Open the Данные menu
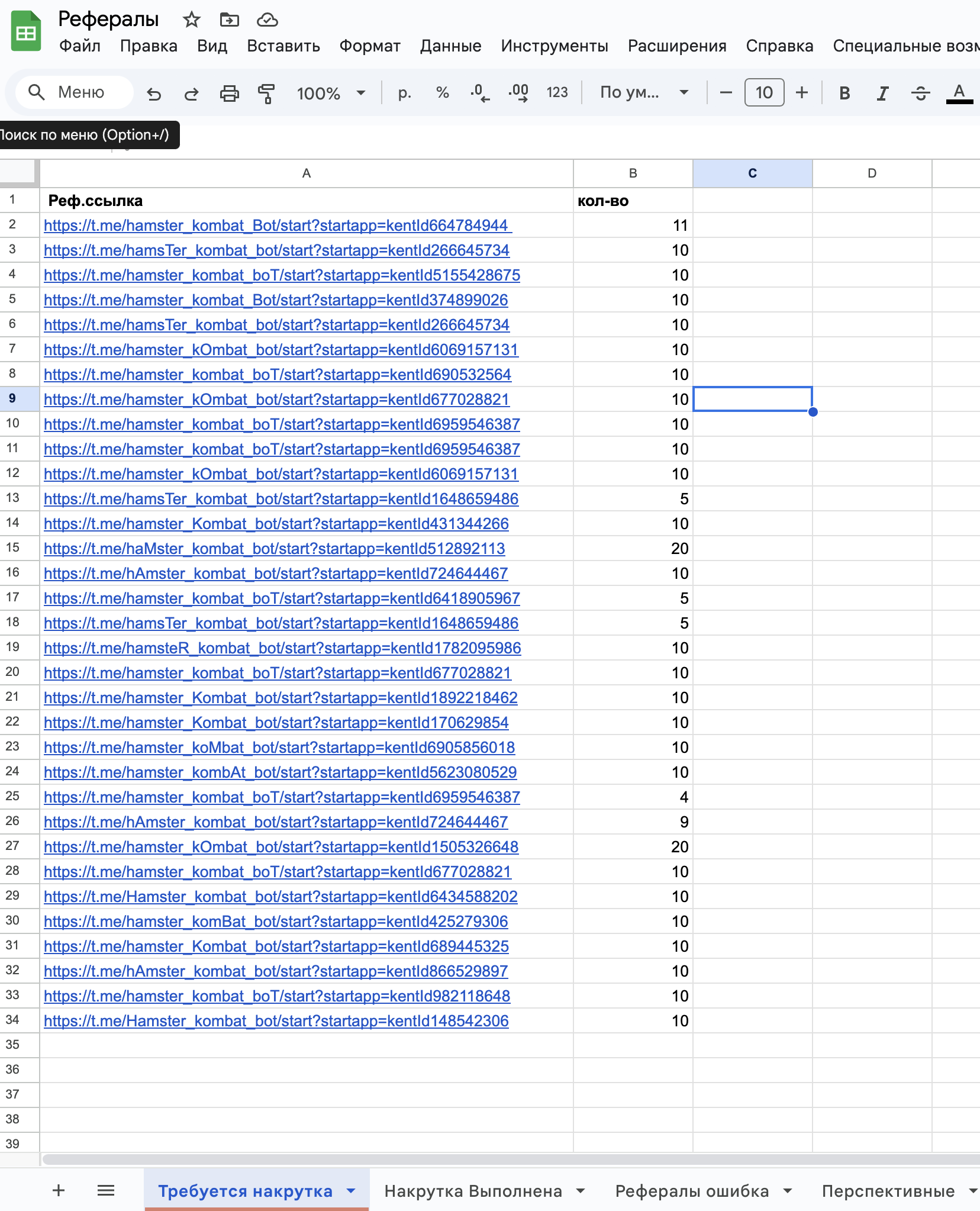The image size is (980, 1211). (x=451, y=46)
